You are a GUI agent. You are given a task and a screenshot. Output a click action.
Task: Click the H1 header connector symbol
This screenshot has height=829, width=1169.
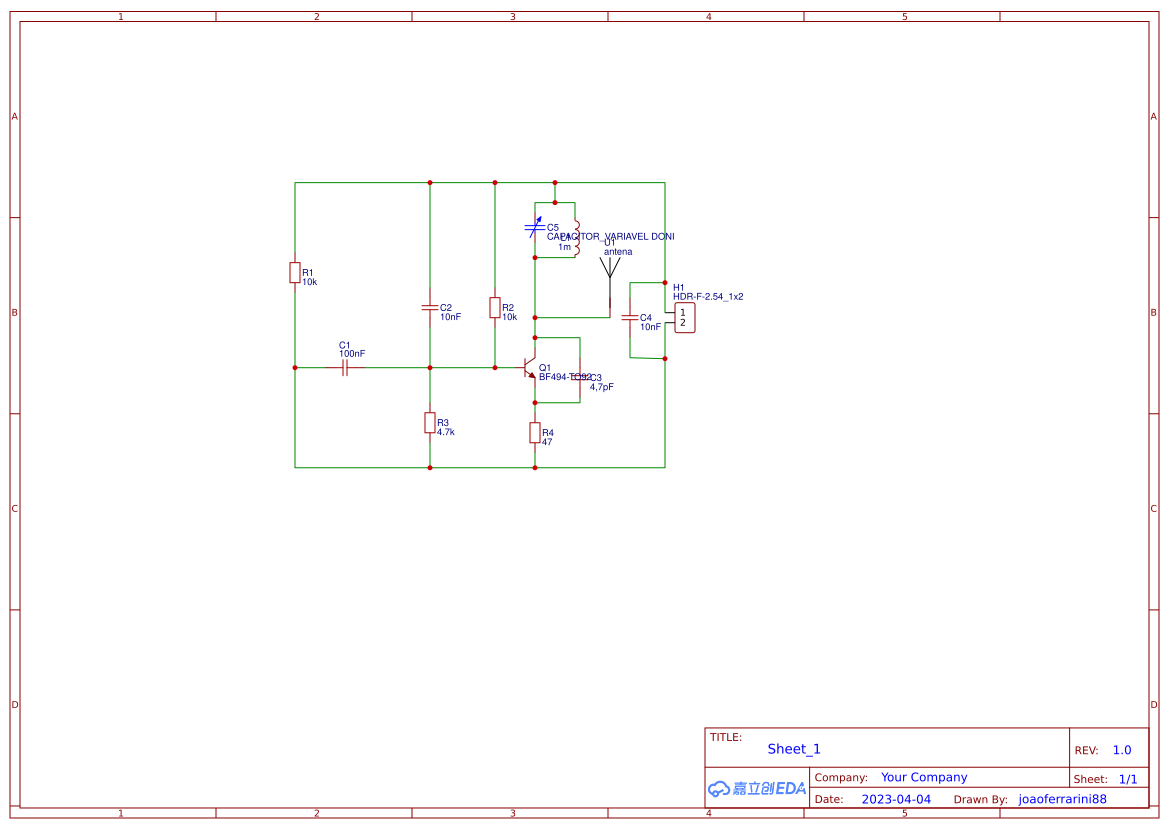(684, 318)
